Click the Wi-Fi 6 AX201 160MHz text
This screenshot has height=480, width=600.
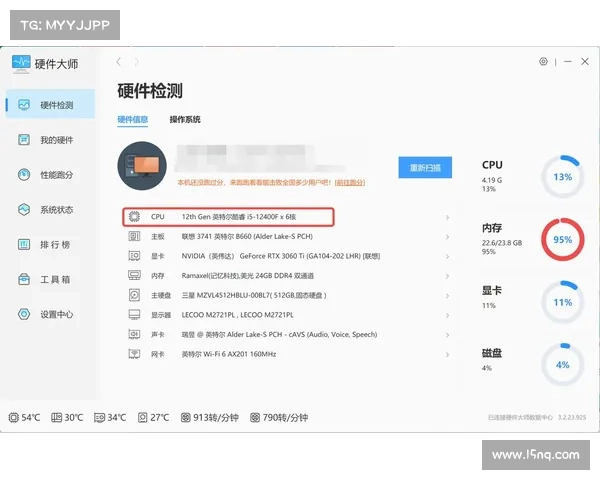229,354
